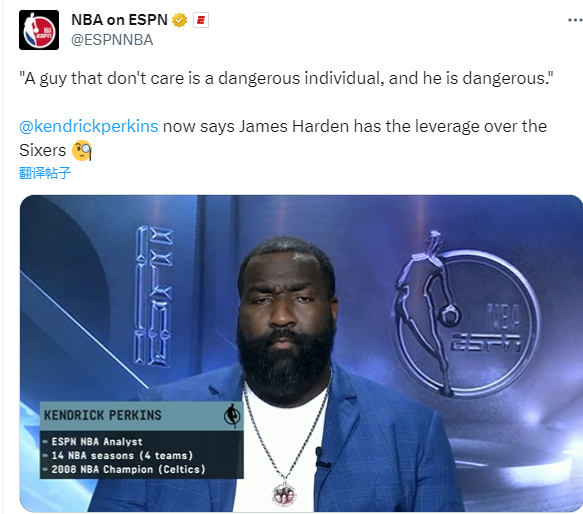Click the KENDRICK PERKINS name banner
Image resolution: width=583 pixels, height=514 pixels.
(142, 415)
